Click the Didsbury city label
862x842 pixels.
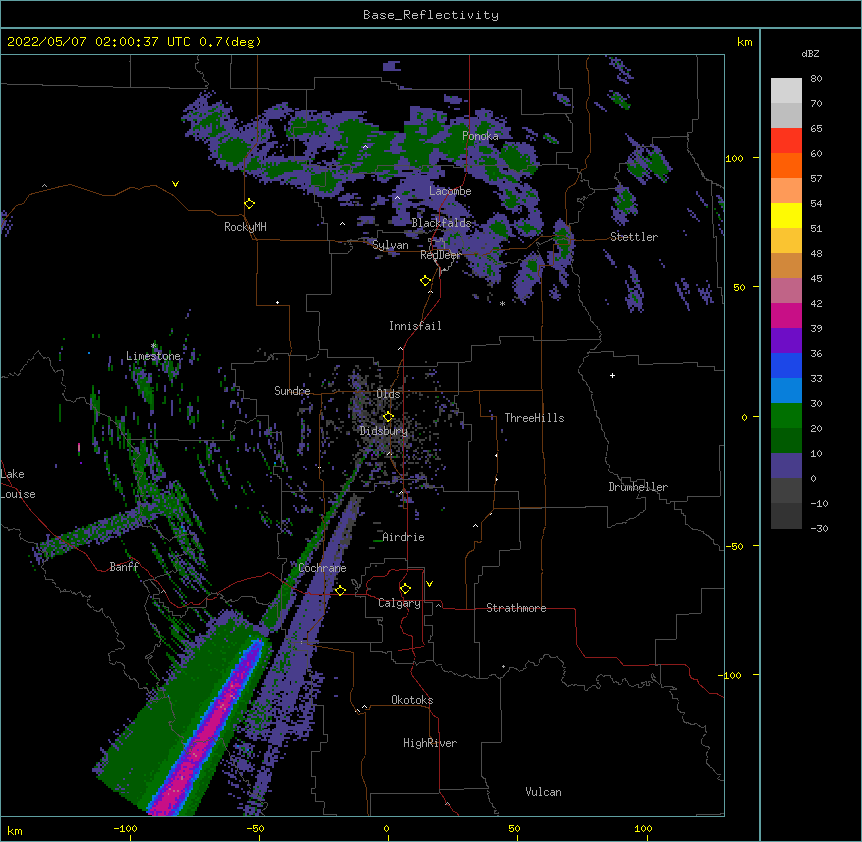[384, 431]
